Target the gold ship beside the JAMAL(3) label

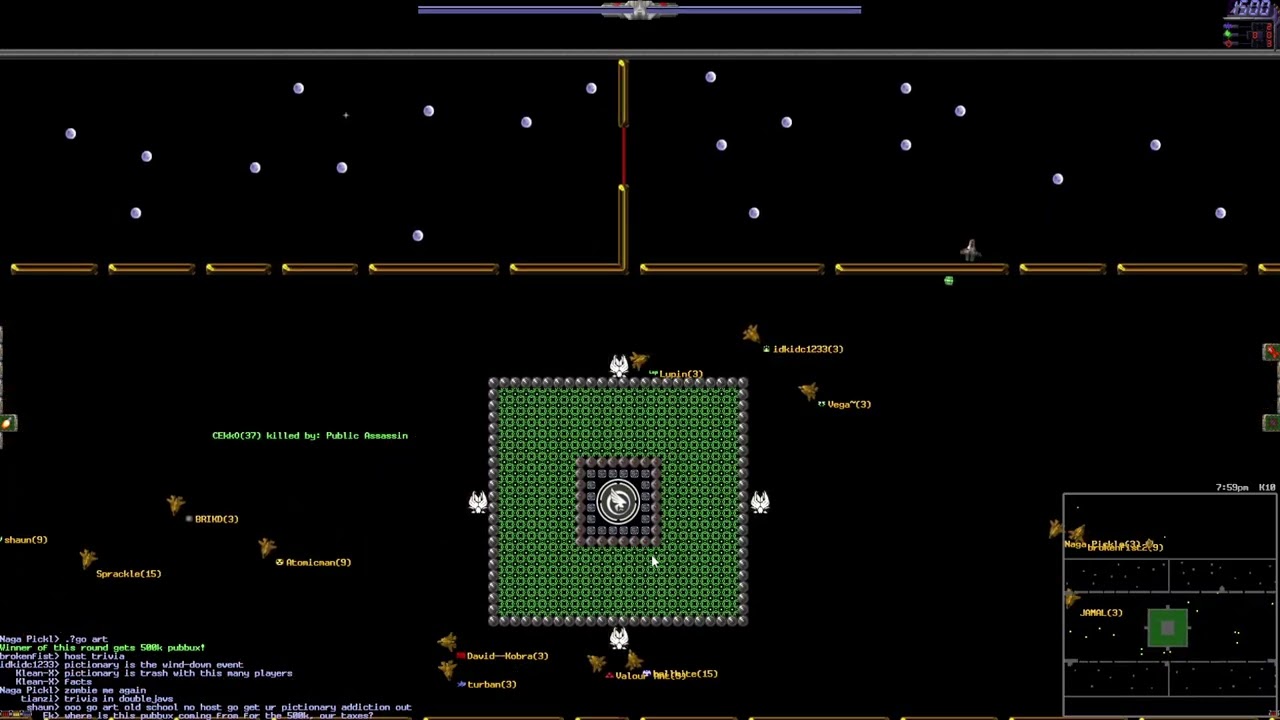tap(1072, 599)
